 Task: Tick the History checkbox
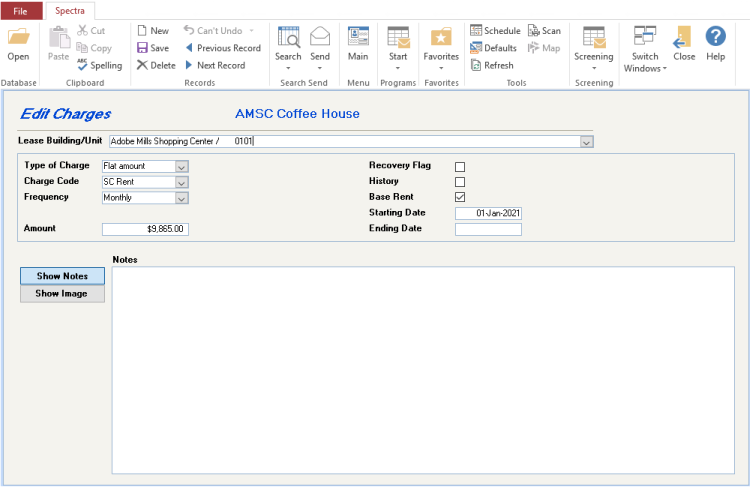pyautogui.click(x=460, y=182)
